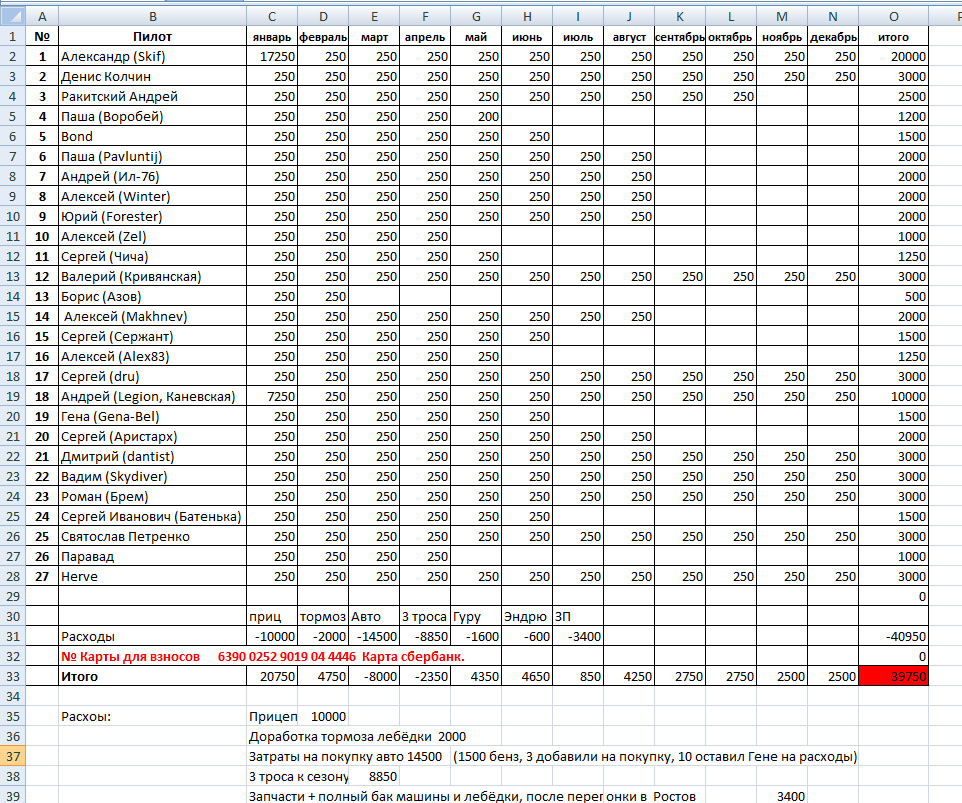
Task: Select cell 'Сергей (Аристарх)'
Action: tap(152, 436)
